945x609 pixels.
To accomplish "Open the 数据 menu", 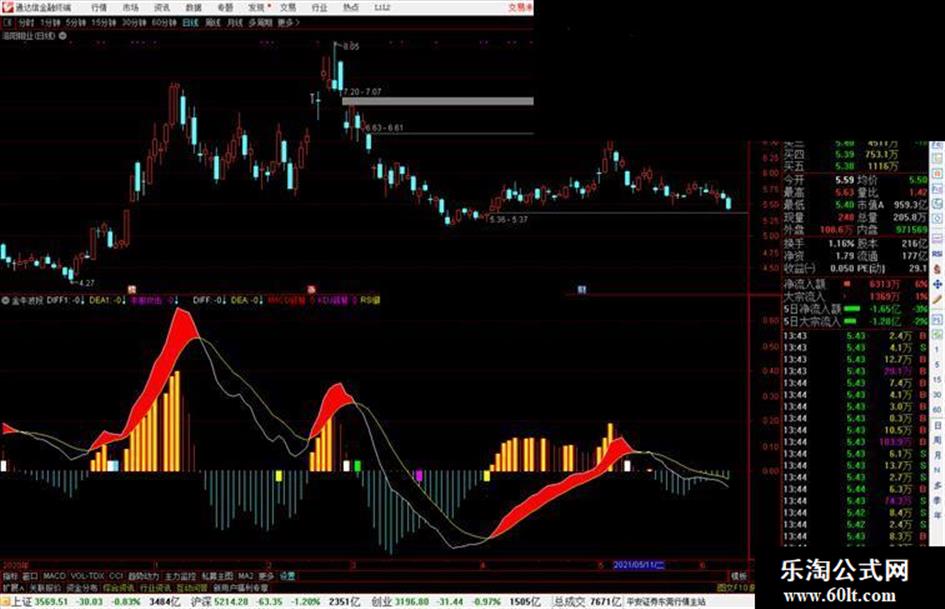I will click(193, 7).
